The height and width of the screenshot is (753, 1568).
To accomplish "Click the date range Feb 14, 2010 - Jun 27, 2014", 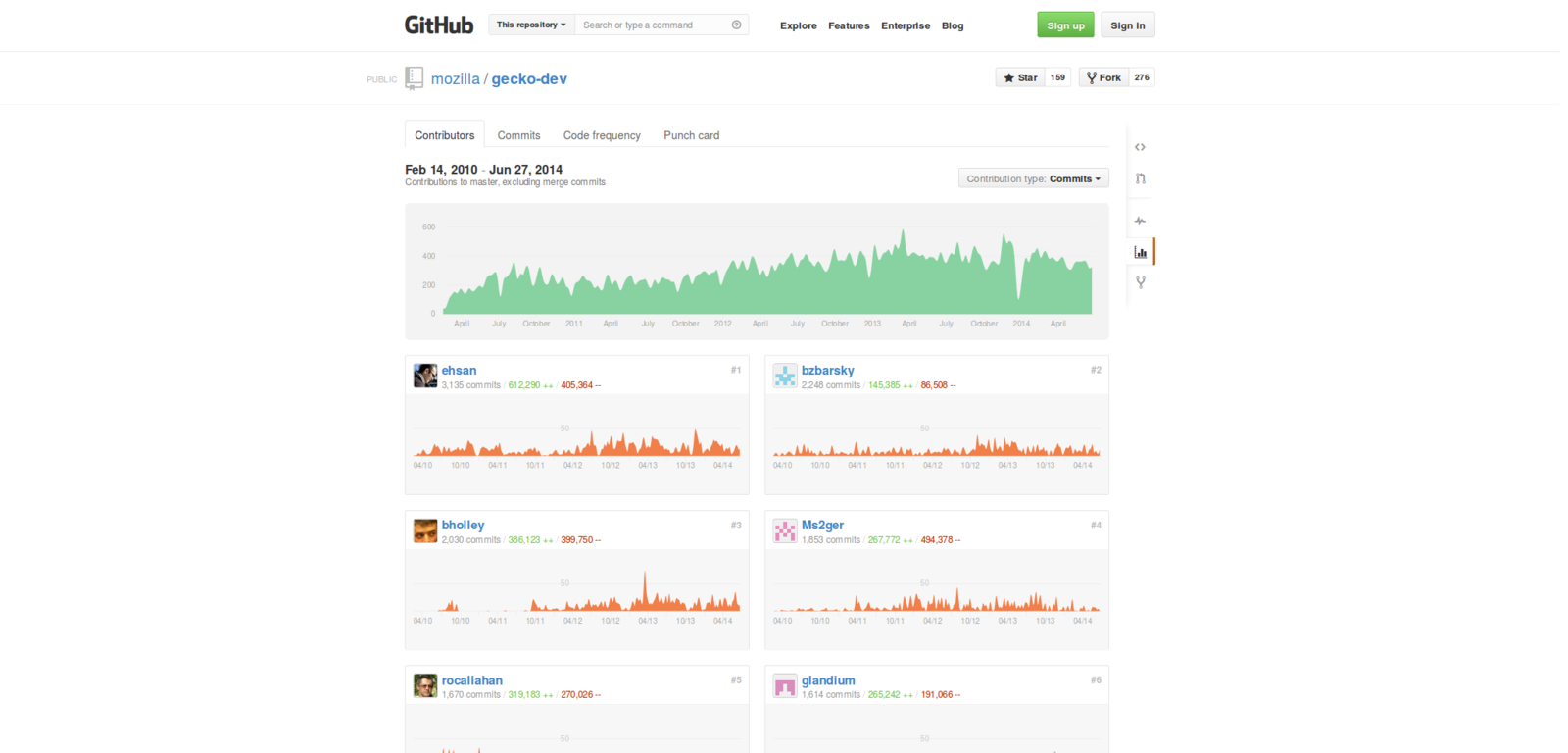I will coord(483,170).
